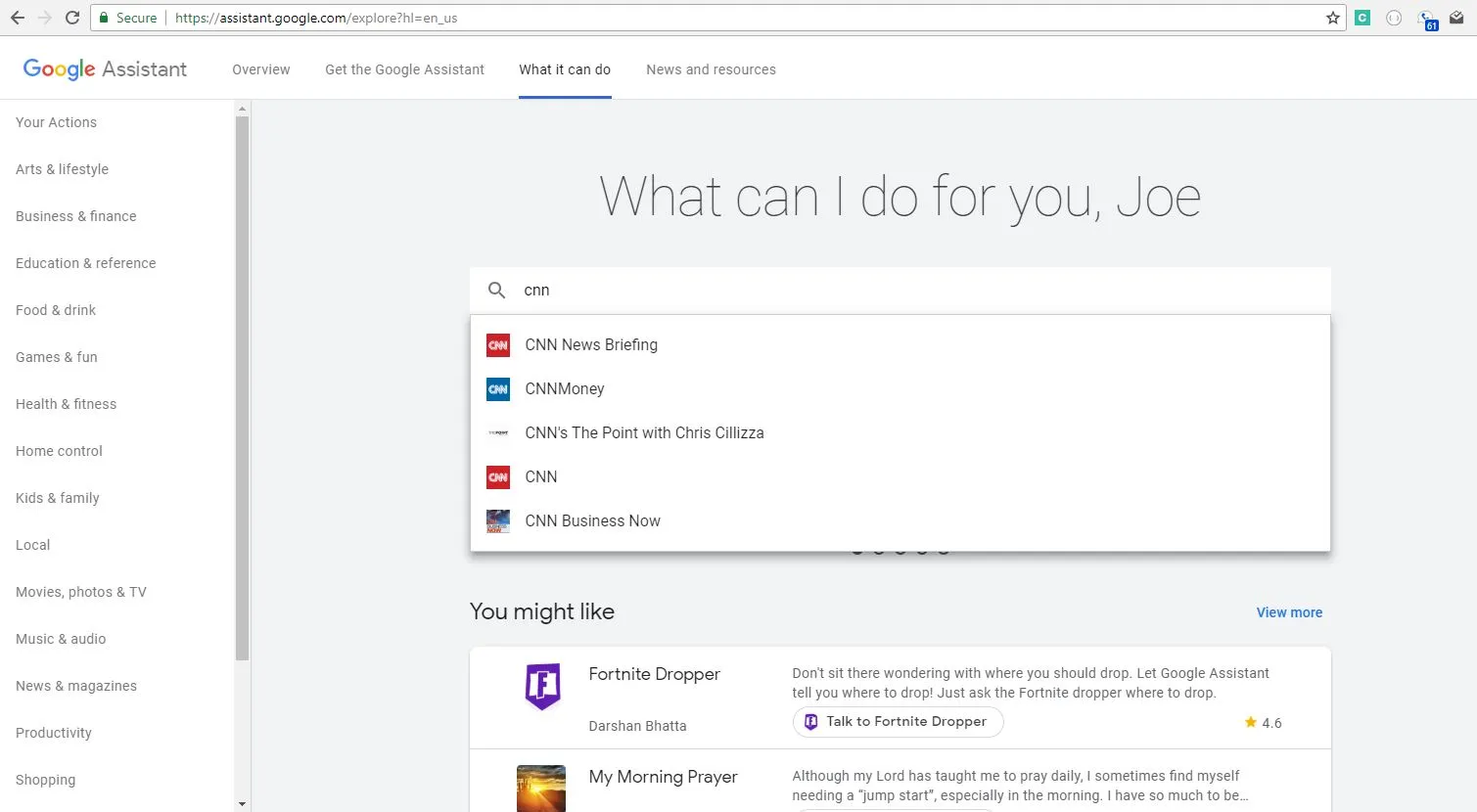Click the View more link

tap(1289, 612)
